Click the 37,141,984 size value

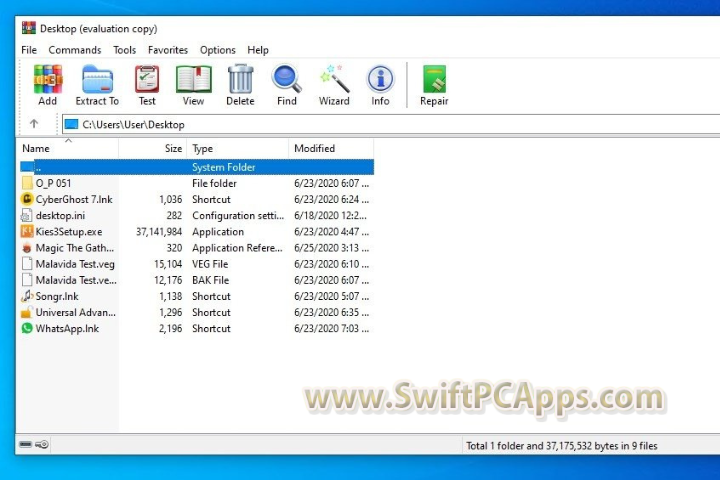pos(159,232)
